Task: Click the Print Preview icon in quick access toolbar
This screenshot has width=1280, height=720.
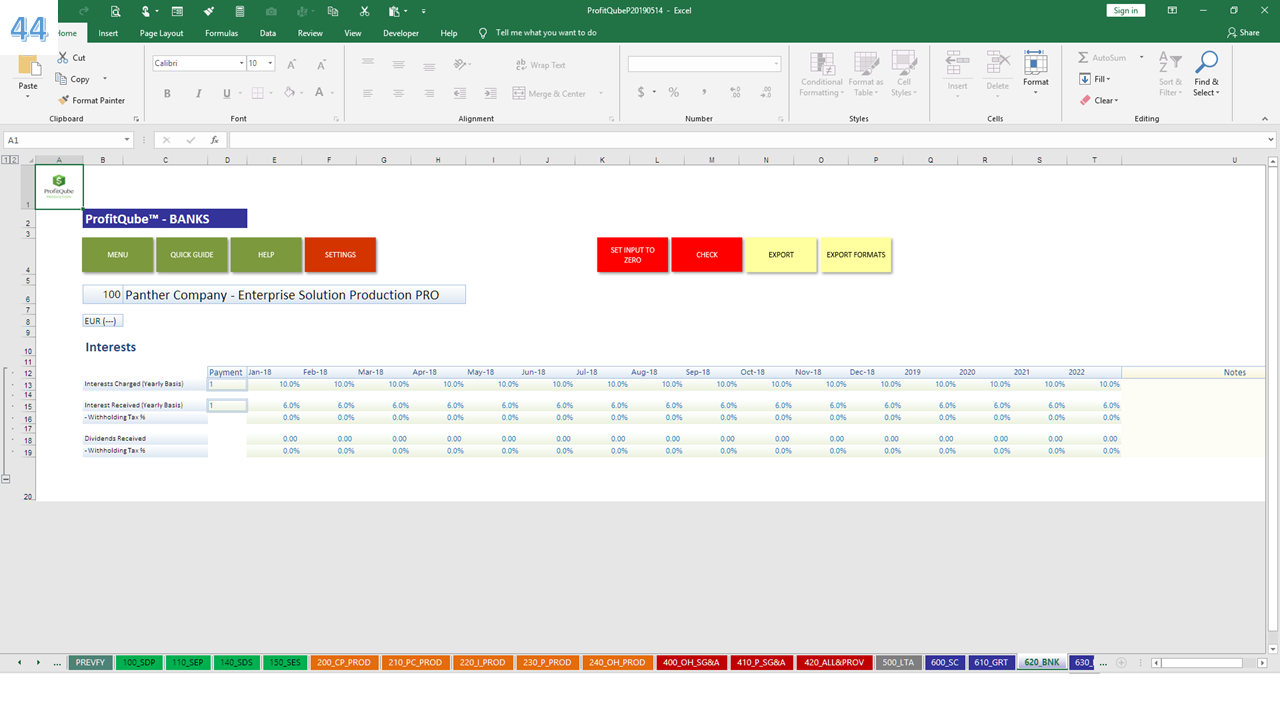Action: click(116, 11)
